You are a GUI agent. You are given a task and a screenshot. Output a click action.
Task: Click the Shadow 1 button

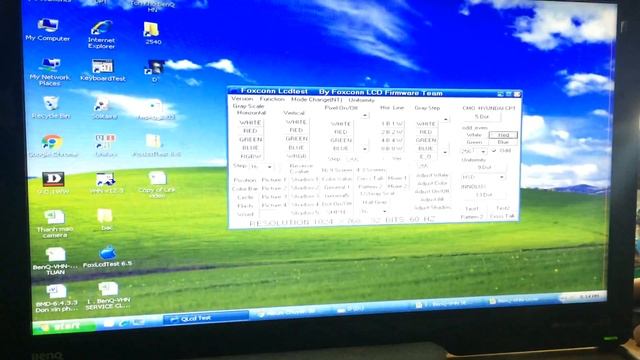[x=304, y=180]
